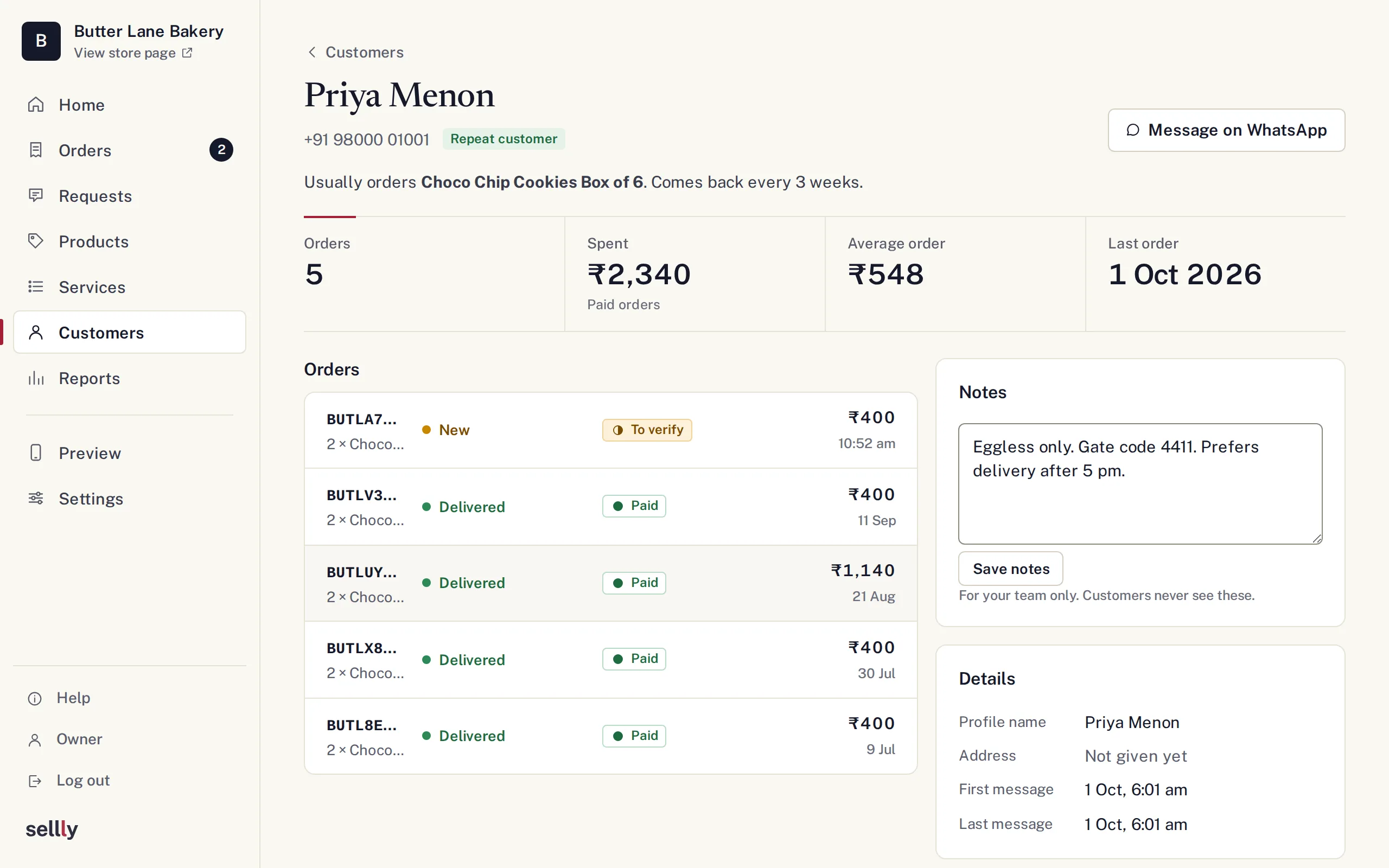Open the Home menu item
Screen dimensions: 1389x868
(130, 105)
